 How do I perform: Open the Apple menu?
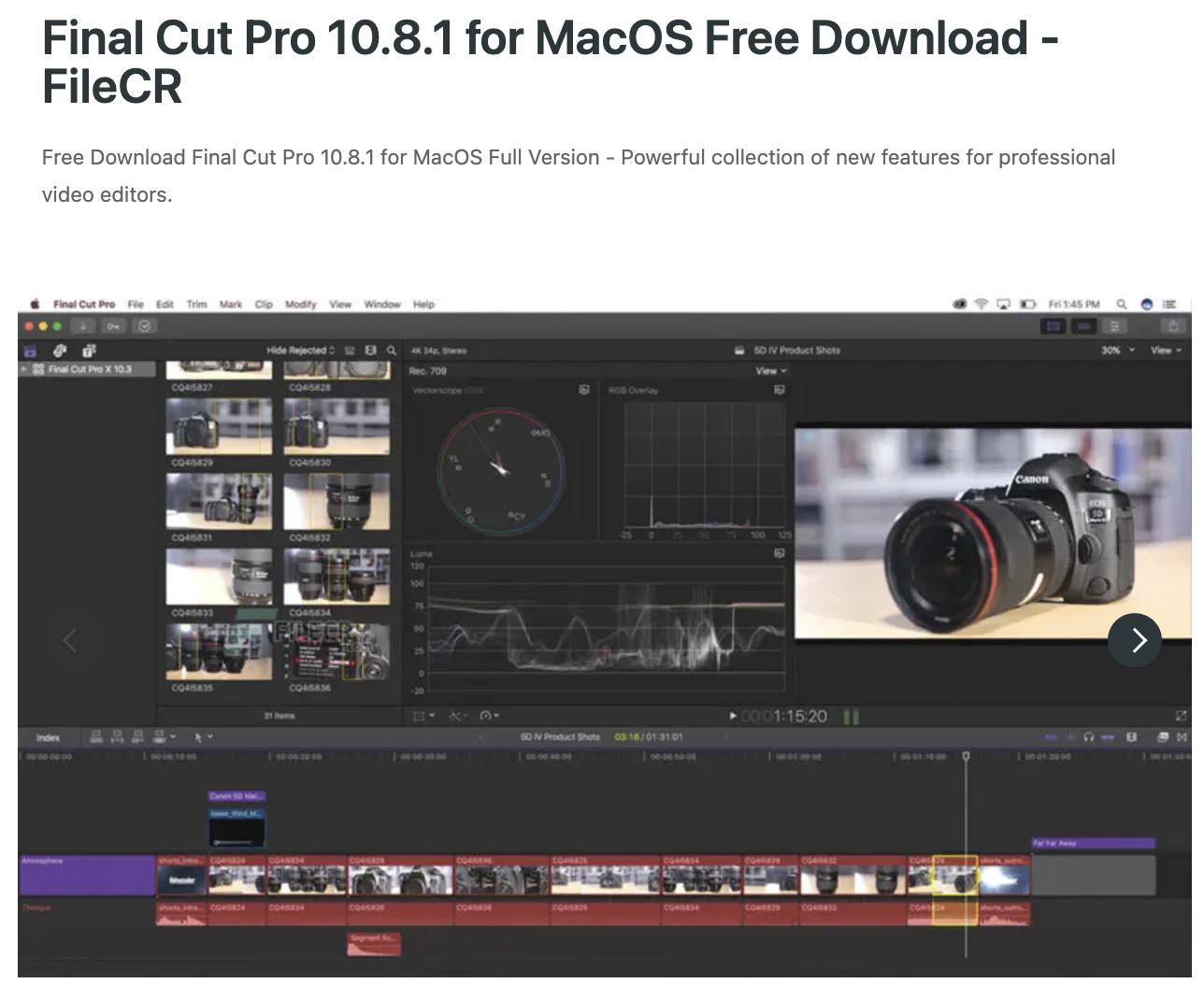tap(36, 304)
